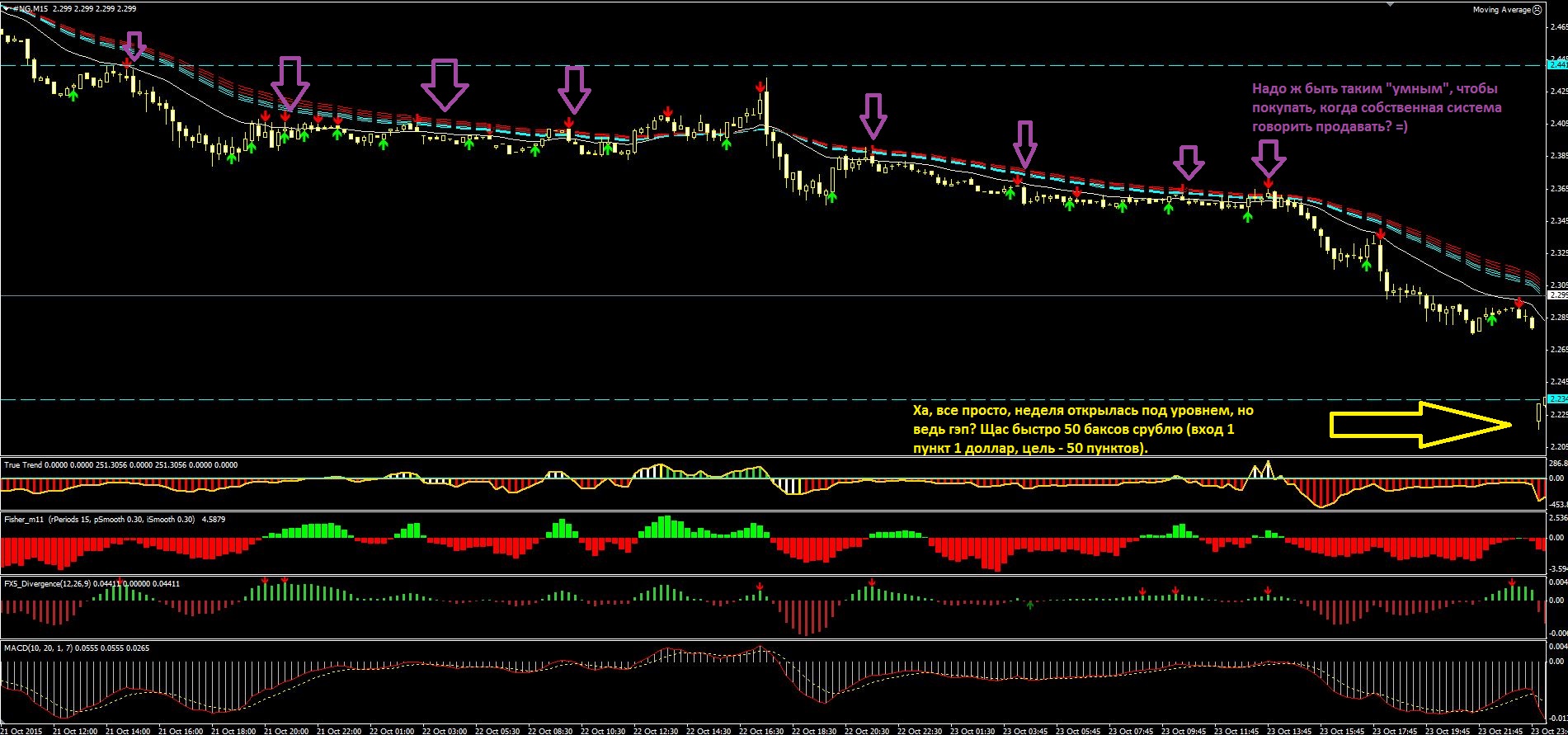
Task: Click the 2.405 price scale value
Action: coord(1557,124)
